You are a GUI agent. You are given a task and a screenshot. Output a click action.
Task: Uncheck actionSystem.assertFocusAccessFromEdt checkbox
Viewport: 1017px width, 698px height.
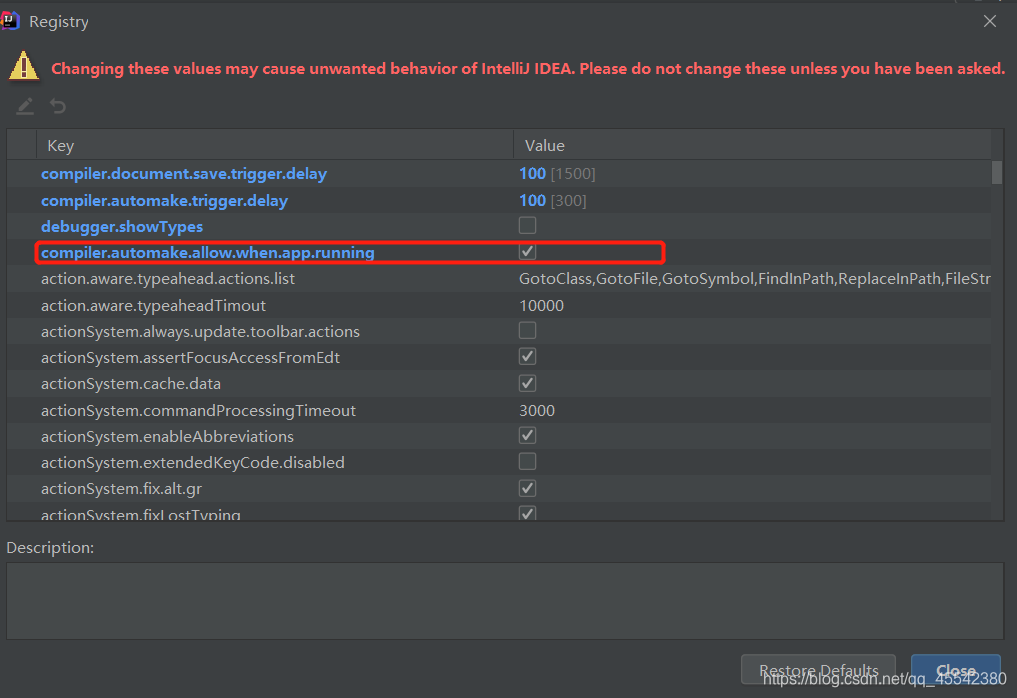[x=527, y=357]
